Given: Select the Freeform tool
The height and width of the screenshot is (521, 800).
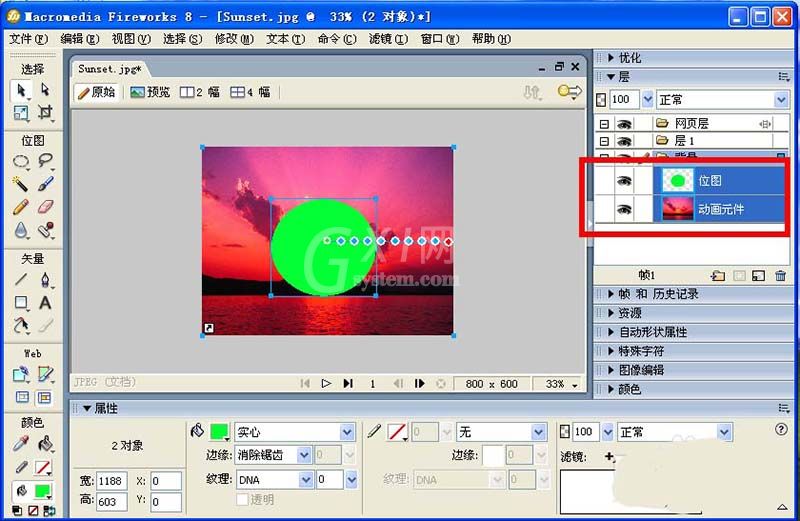Looking at the screenshot, I should 21,325.
